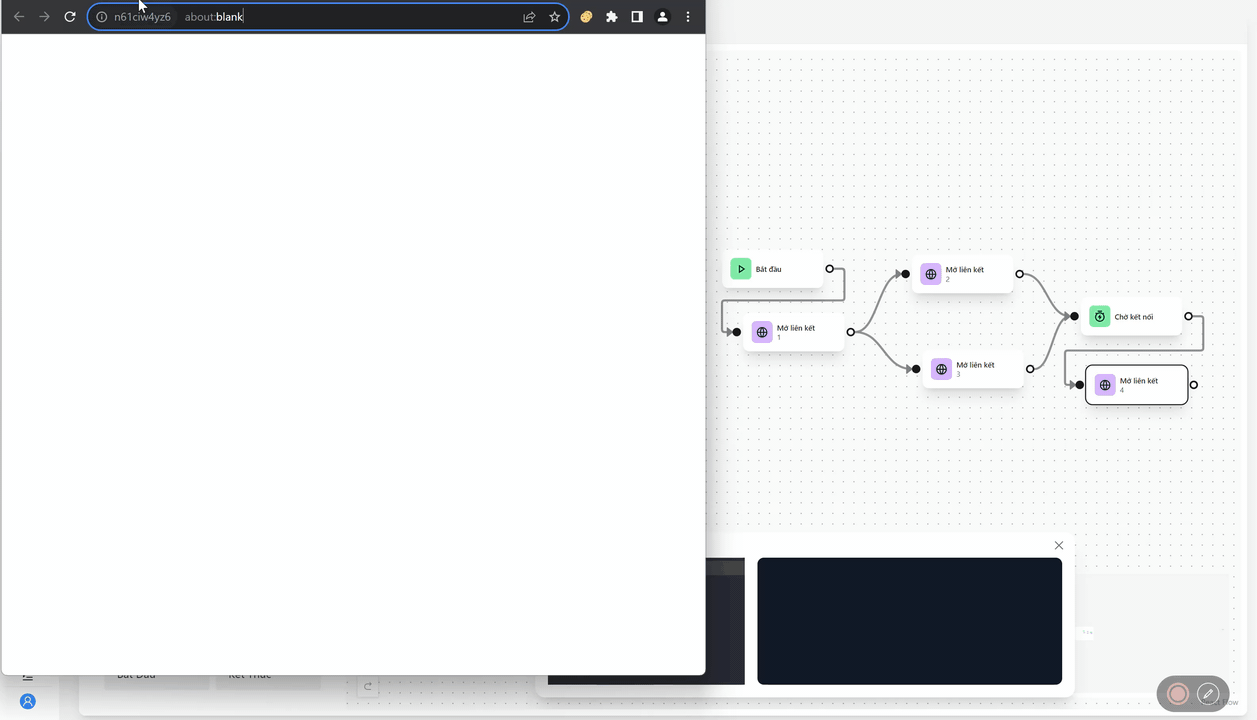The height and width of the screenshot is (720, 1257).
Task: Click the output handle of the Bắt đầu node
Action: pos(829,268)
